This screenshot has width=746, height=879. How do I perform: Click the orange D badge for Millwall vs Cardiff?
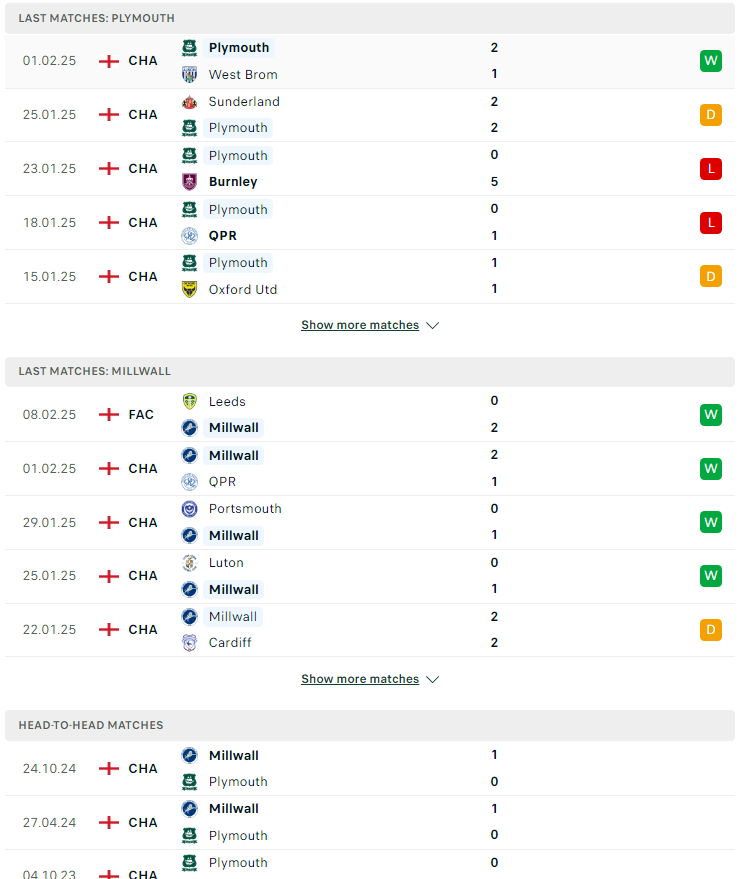[711, 630]
